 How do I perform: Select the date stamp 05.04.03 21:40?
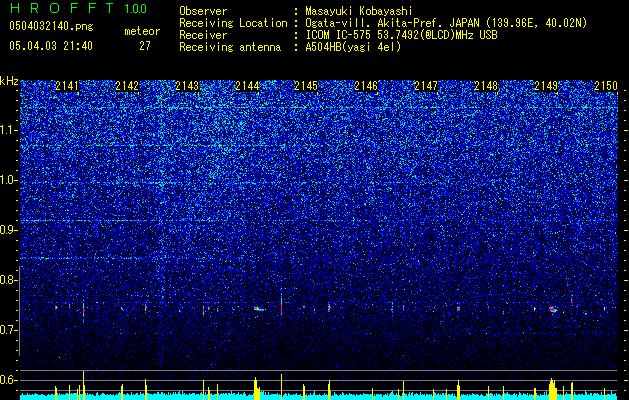coord(51,46)
